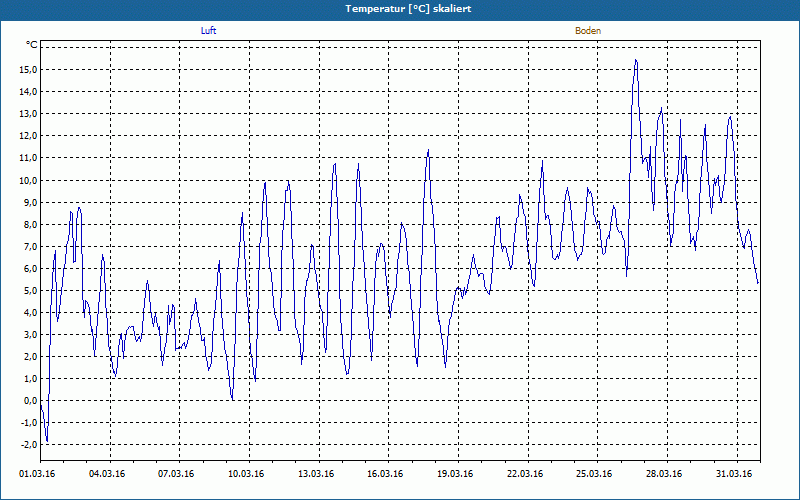Select the 5,0 y-axis value

tap(30, 290)
